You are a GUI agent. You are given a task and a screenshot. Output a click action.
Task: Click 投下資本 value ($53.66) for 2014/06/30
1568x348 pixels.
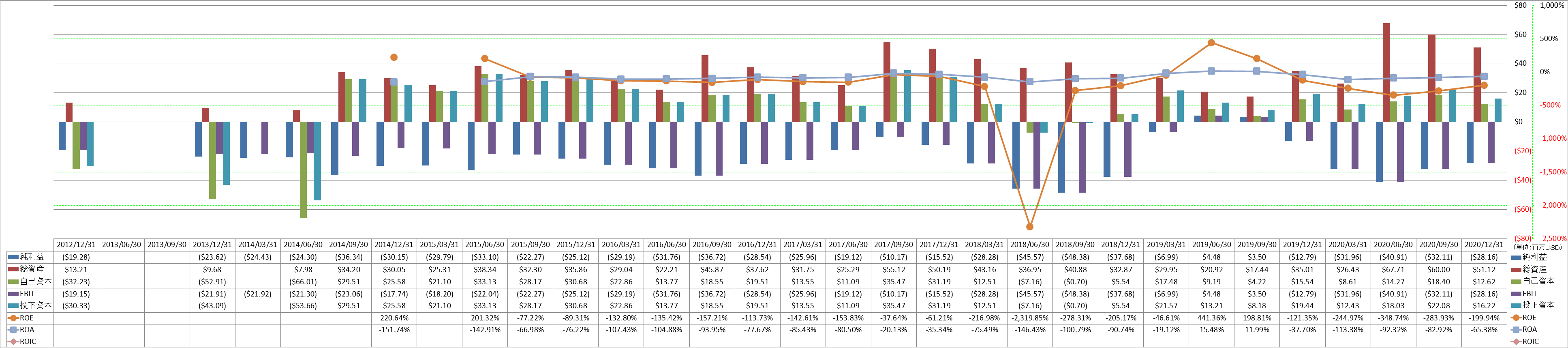(x=303, y=305)
